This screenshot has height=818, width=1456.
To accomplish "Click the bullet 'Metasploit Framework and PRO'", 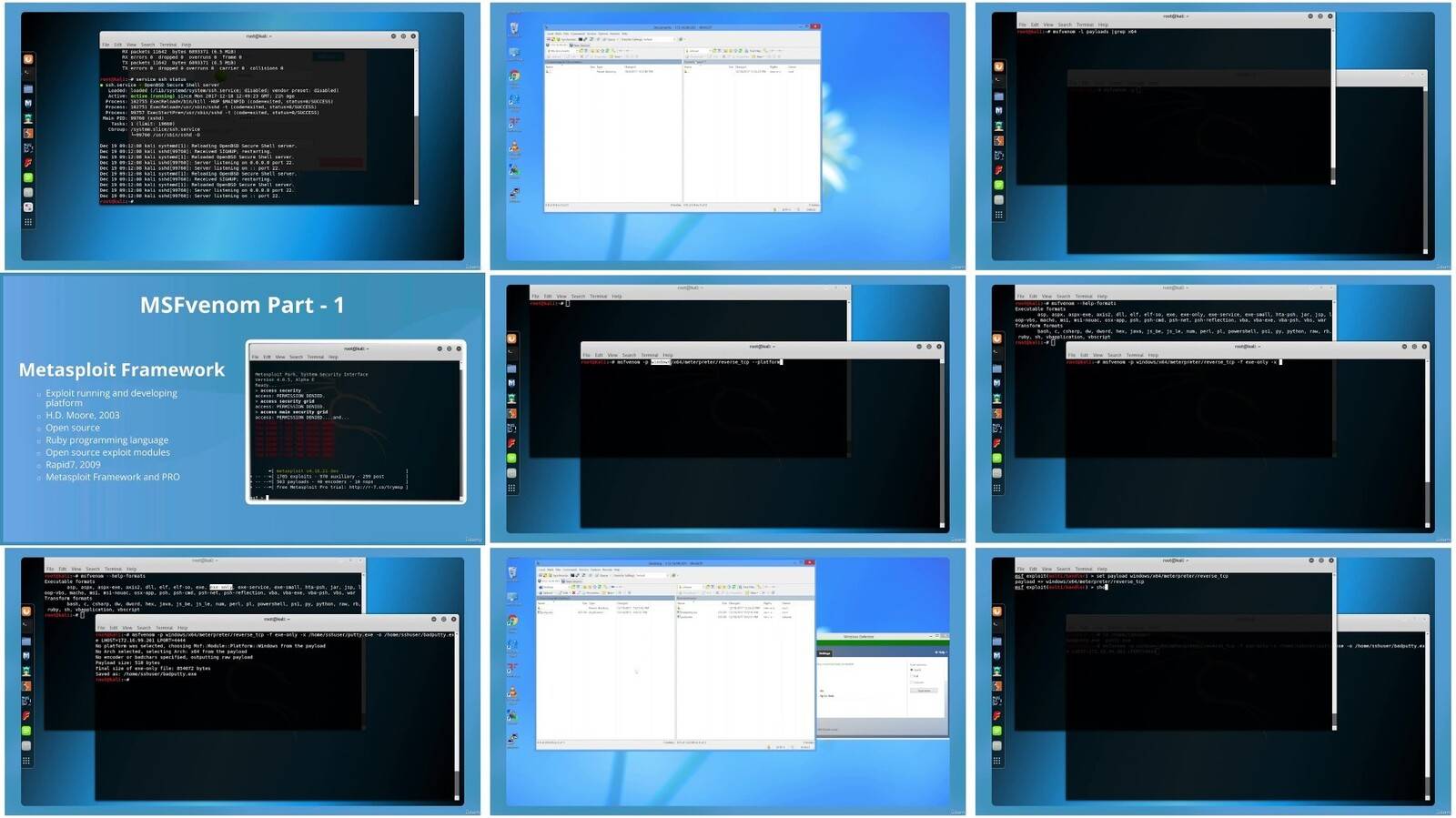I will pyautogui.click(x=113, y=477).
